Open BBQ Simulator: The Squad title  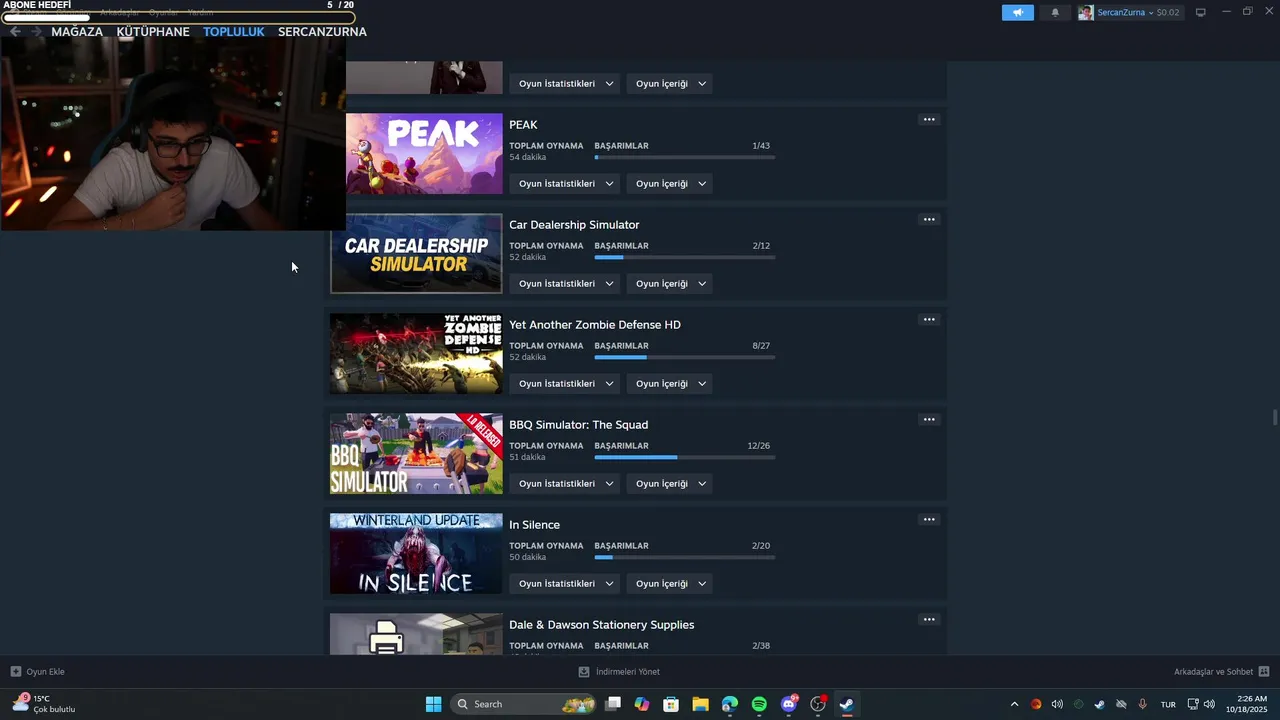click(578, 425)
